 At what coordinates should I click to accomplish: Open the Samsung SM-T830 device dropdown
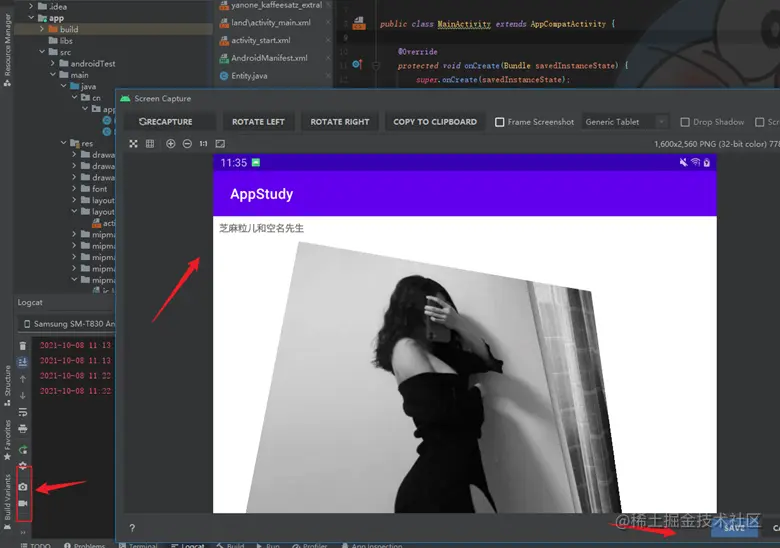click(x=67, y=324)
